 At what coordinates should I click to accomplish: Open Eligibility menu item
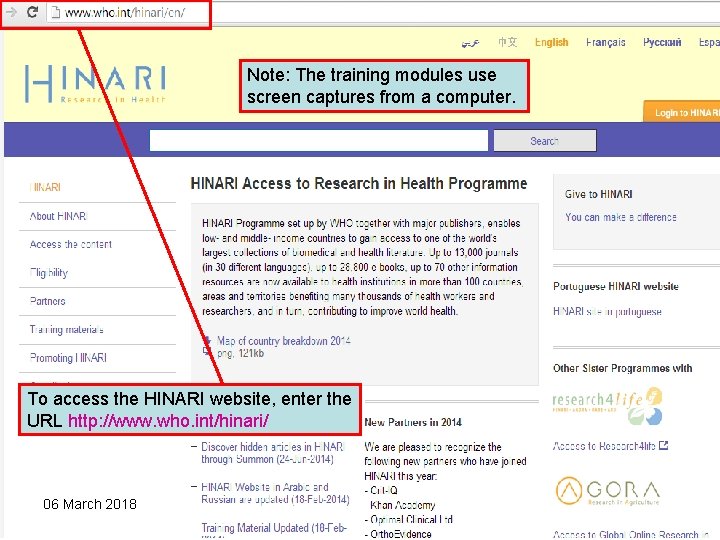click(49, 273)
